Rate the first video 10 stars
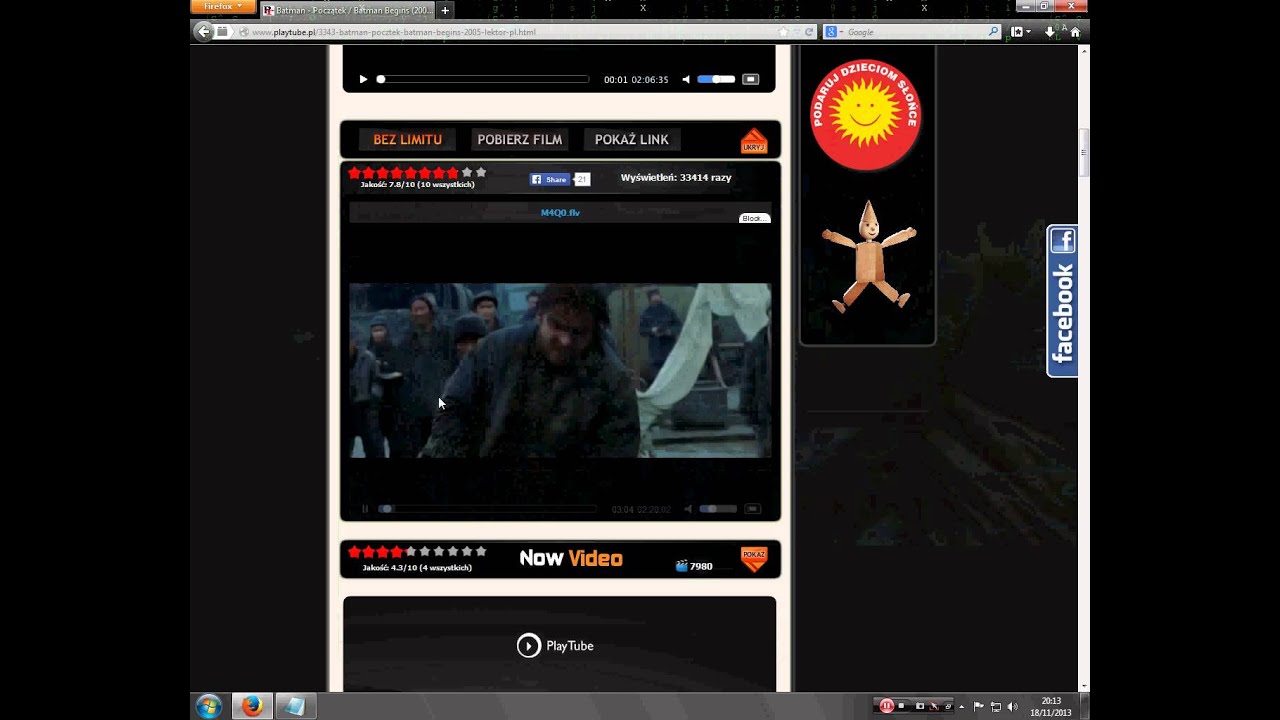This screenshot has height=720, width=1280. pyautogui.click(x=480, y=172)
